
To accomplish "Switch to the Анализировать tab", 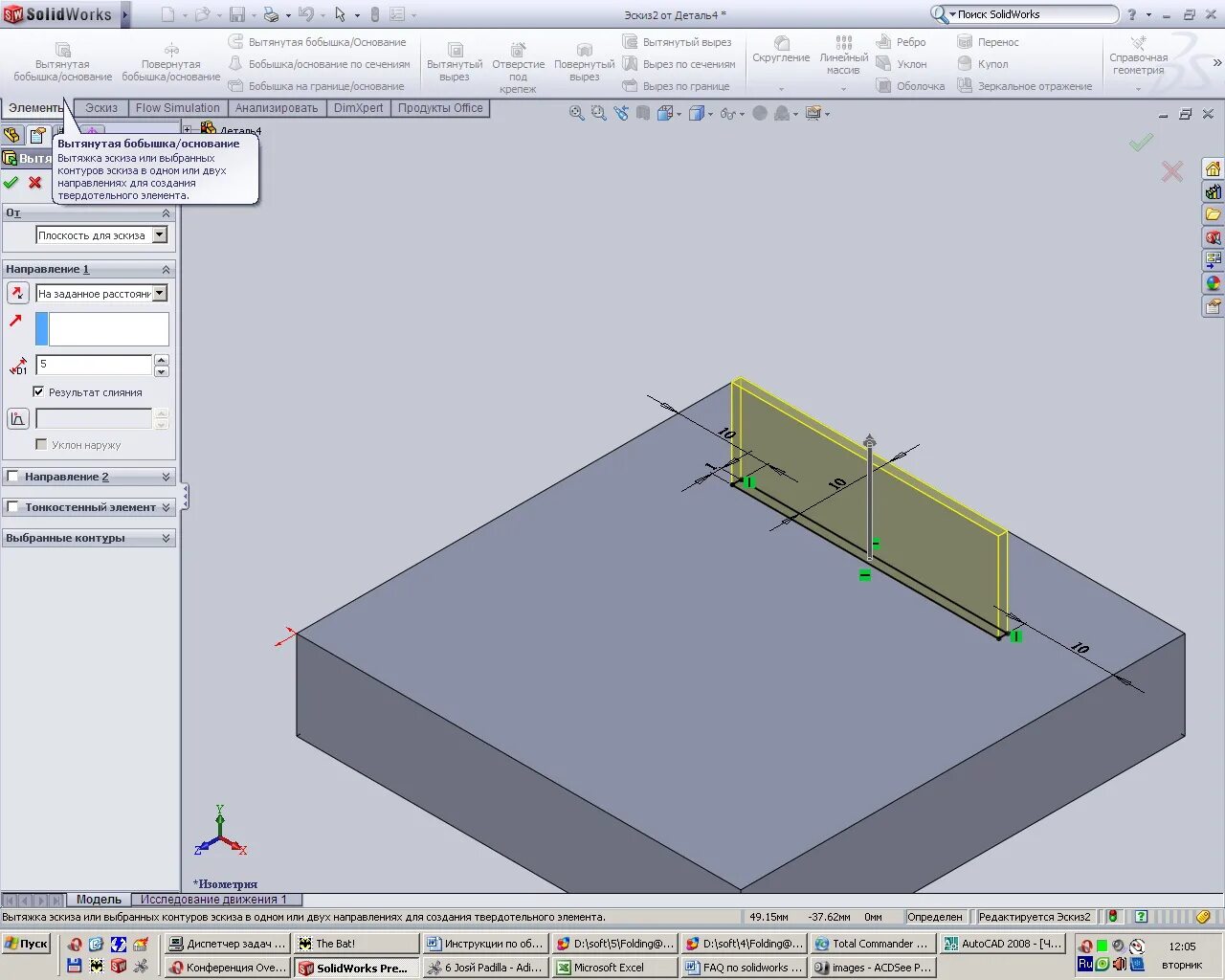I will (277, 108).
